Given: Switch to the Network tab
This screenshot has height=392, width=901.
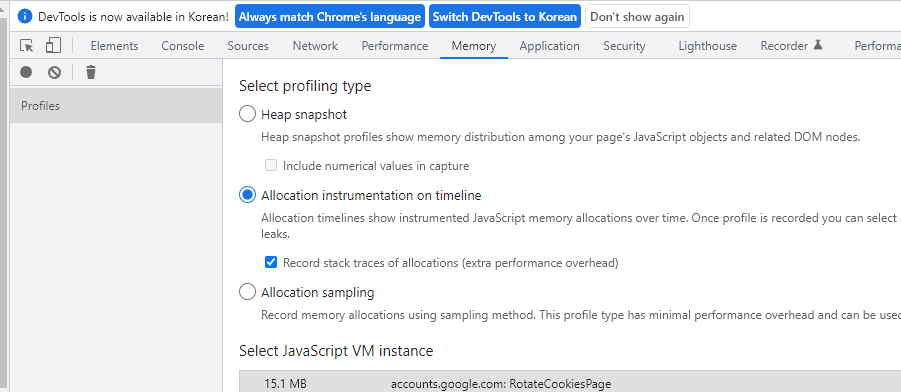Looking at the screenshot, I should 315,46.
